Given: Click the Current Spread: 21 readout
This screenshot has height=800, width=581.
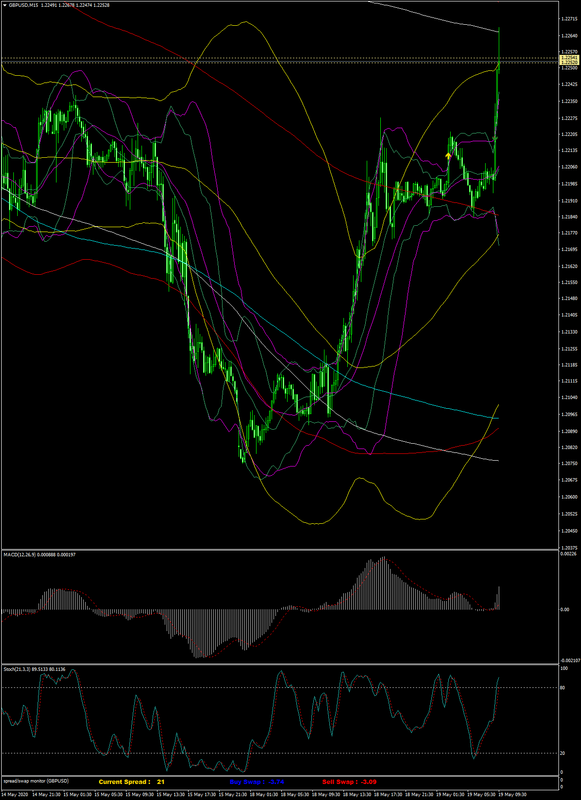Looking at the screenshot, I should (x=132, y=782).
